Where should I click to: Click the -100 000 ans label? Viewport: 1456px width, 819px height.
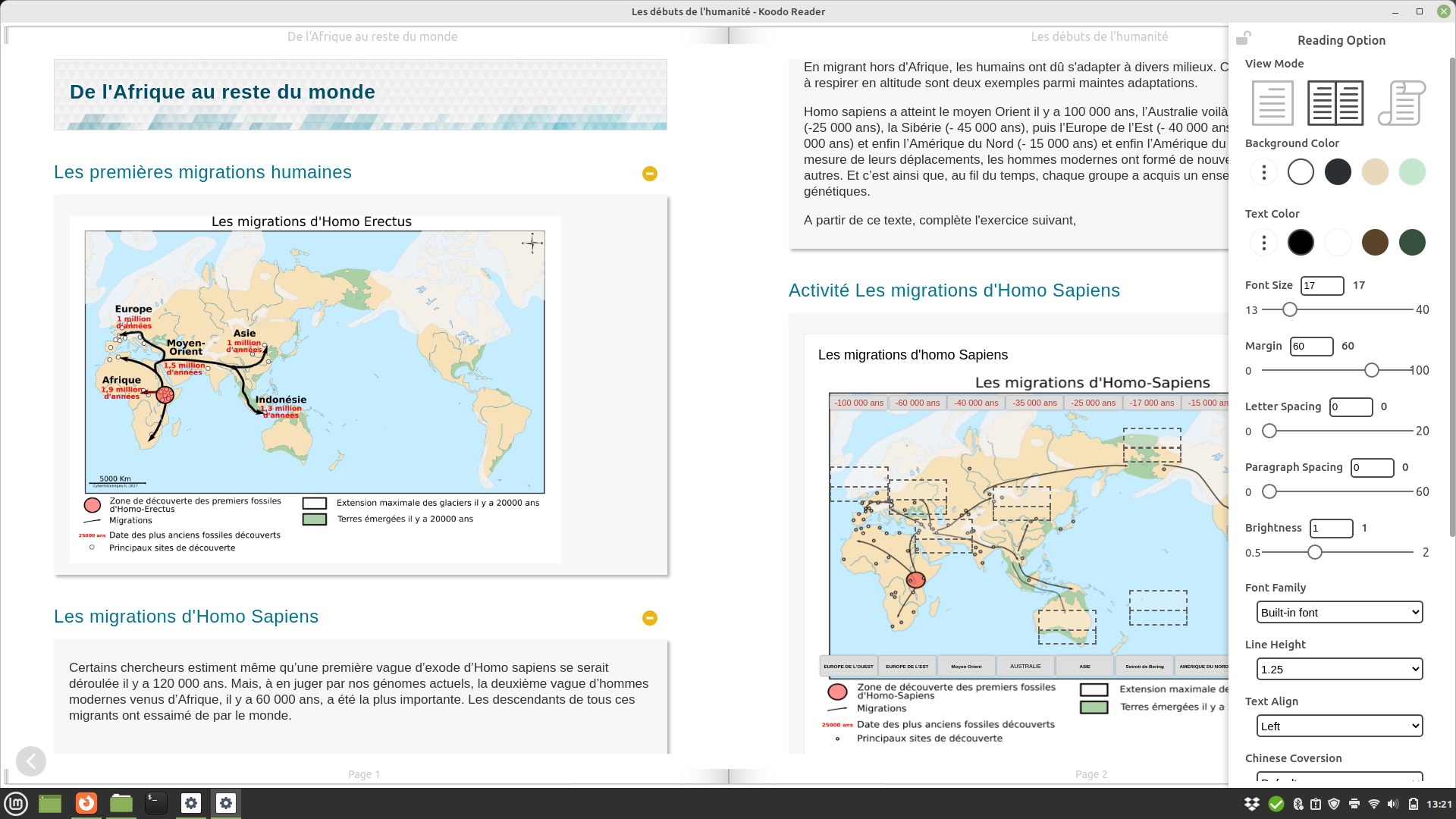[x=858, y=403]
